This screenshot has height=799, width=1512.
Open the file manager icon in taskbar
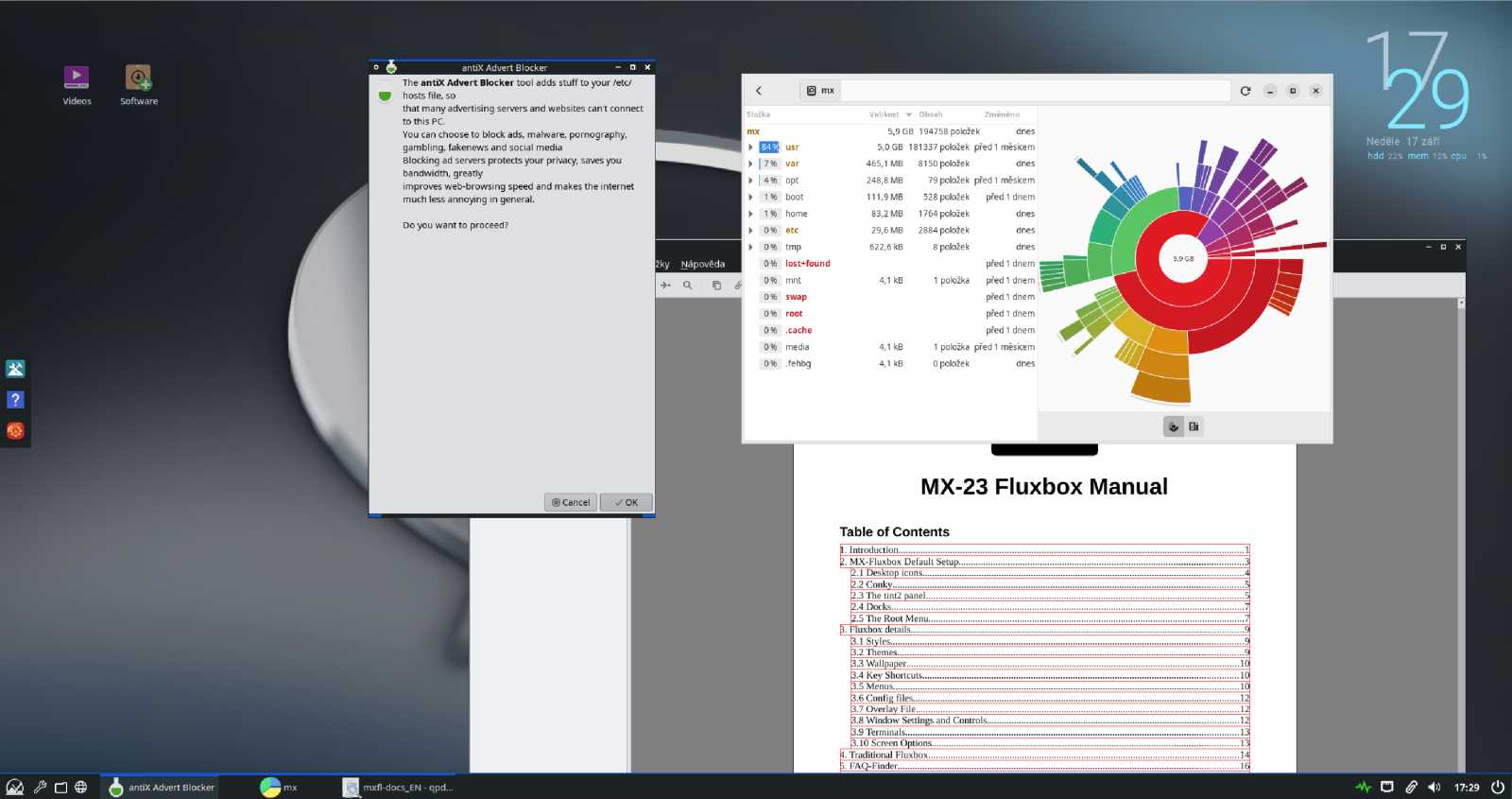60,787
